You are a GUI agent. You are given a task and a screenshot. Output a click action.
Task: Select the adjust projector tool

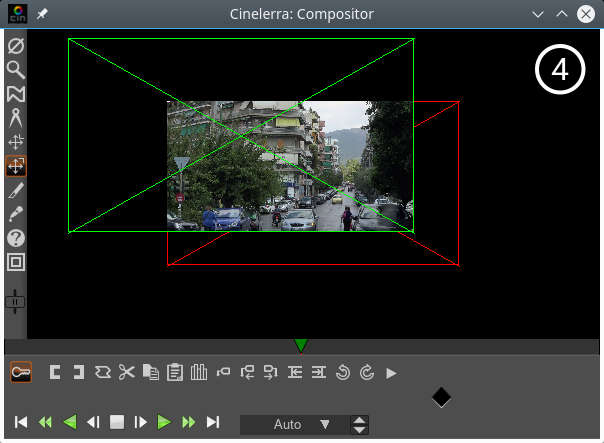16,166
